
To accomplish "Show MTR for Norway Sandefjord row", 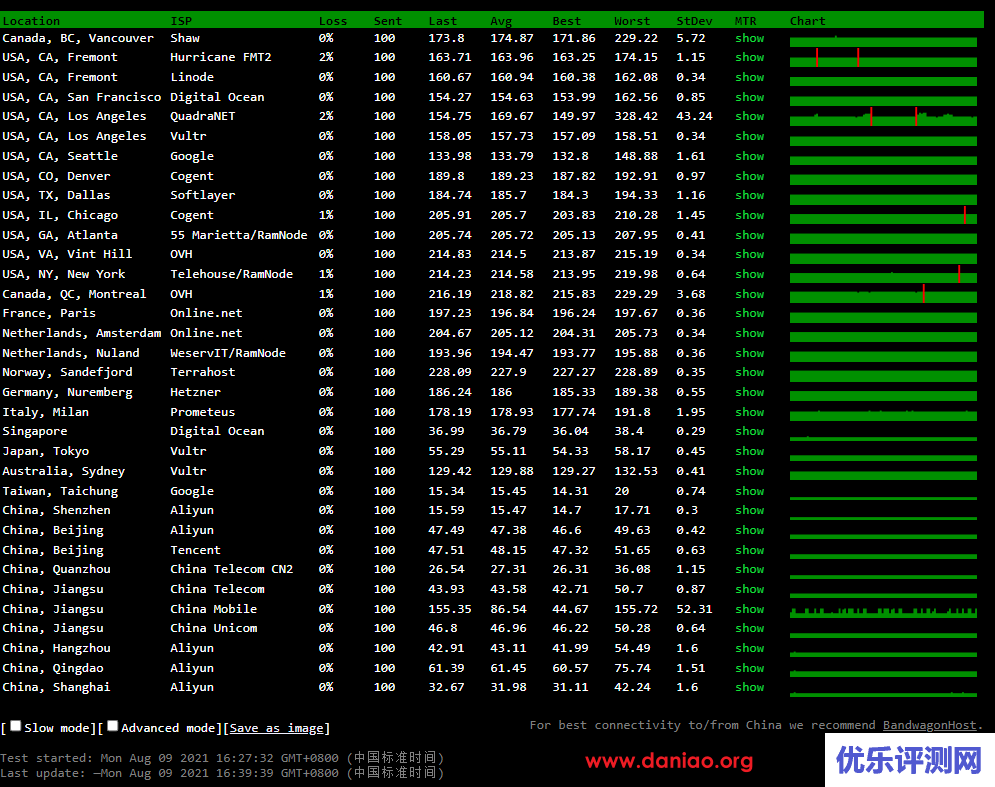I will pos(749,372).
